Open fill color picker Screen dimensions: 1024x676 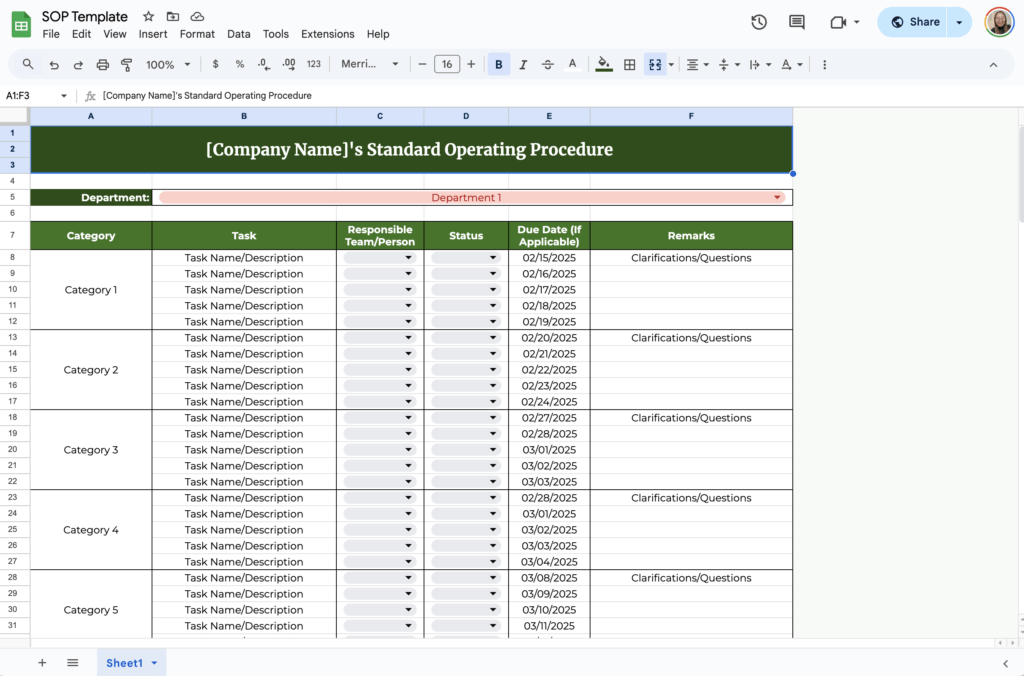tap(604, 64)
